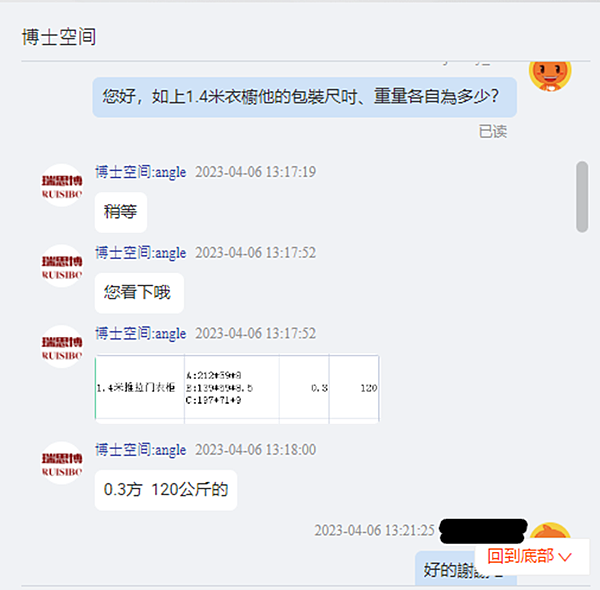Select the blue message asking about 1.4米衣櫥 packaging
This screenshot has width=600, height=590.
click(305, 97)
